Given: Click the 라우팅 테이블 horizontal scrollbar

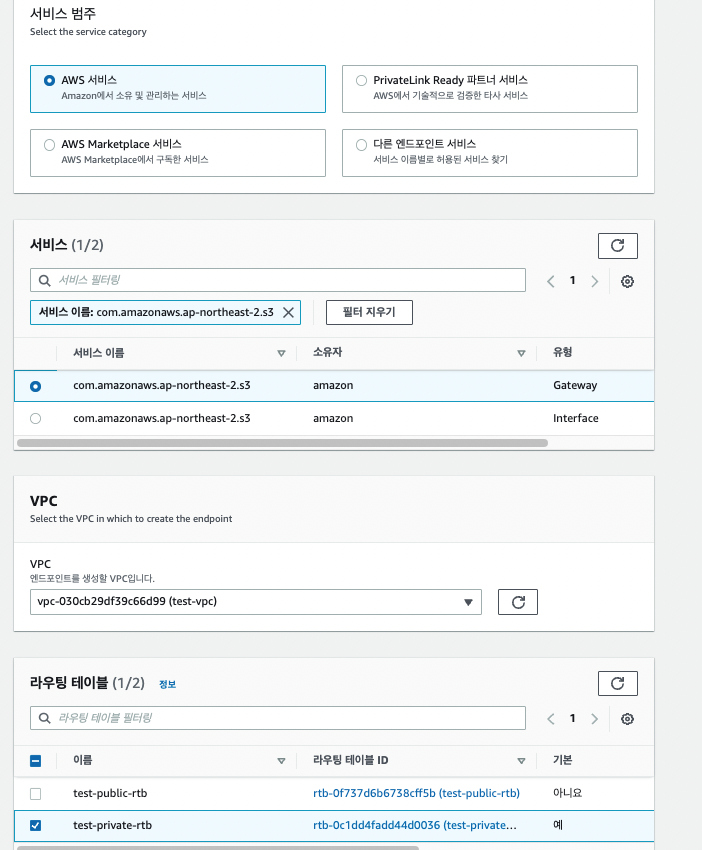Looking at the screenshot, I should [218, 847].
